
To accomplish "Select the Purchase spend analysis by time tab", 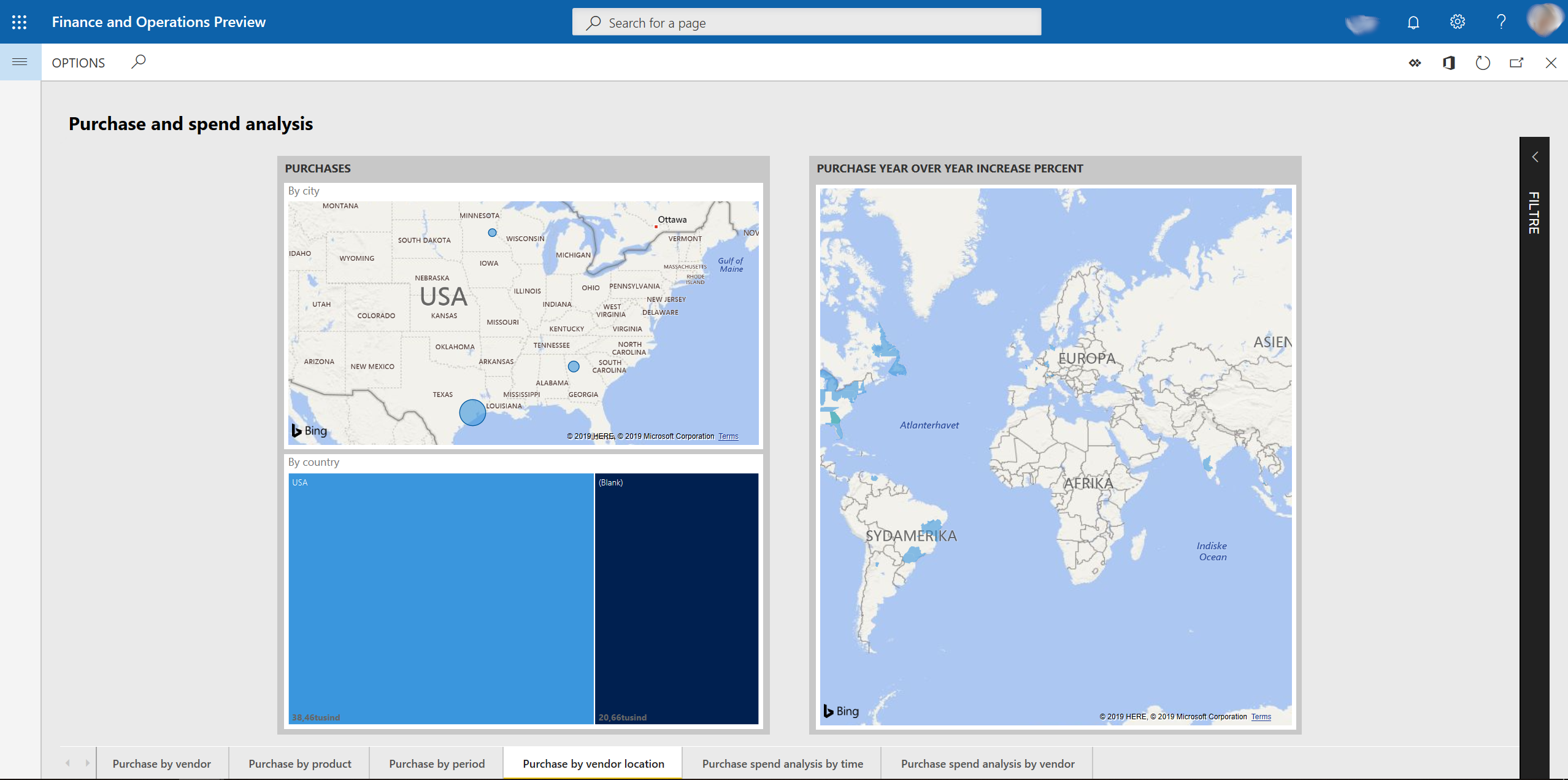I will tap(782, 762).
